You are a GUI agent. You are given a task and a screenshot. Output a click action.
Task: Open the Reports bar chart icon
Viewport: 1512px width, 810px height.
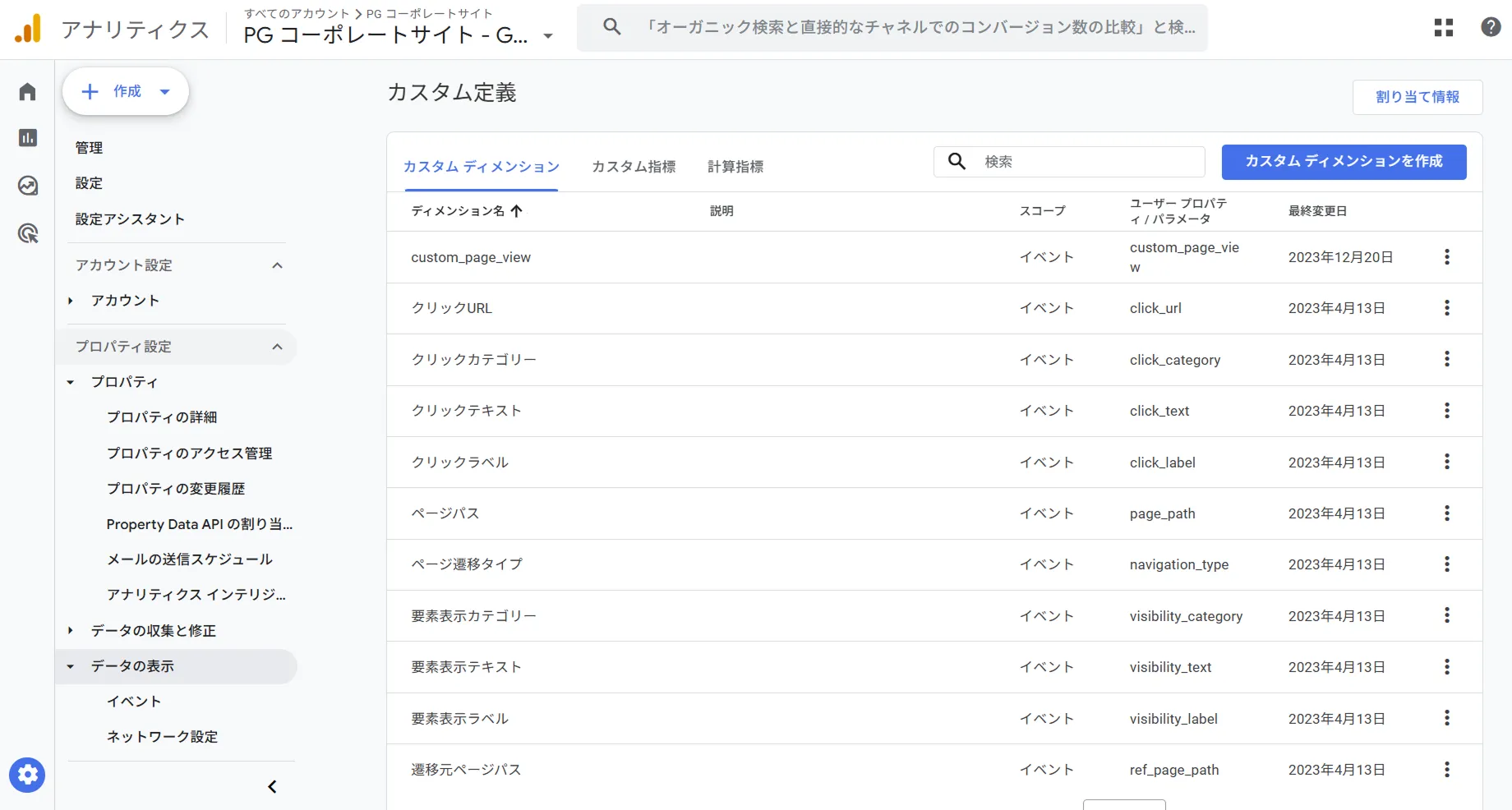[x=27, y=138]
